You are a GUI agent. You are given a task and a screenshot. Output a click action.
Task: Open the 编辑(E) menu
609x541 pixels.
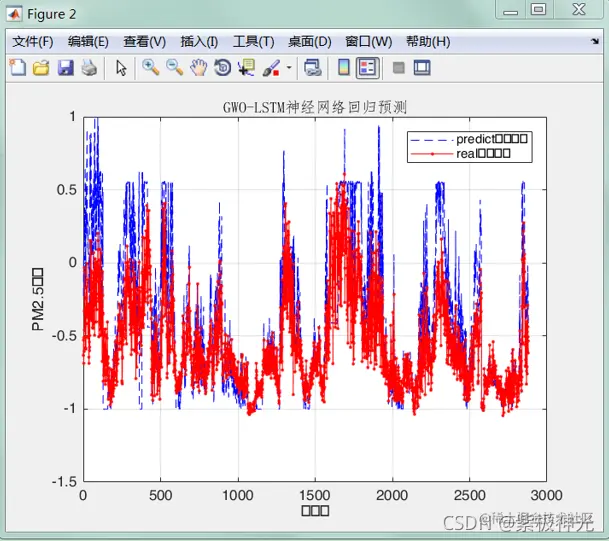tap(88, 42)
